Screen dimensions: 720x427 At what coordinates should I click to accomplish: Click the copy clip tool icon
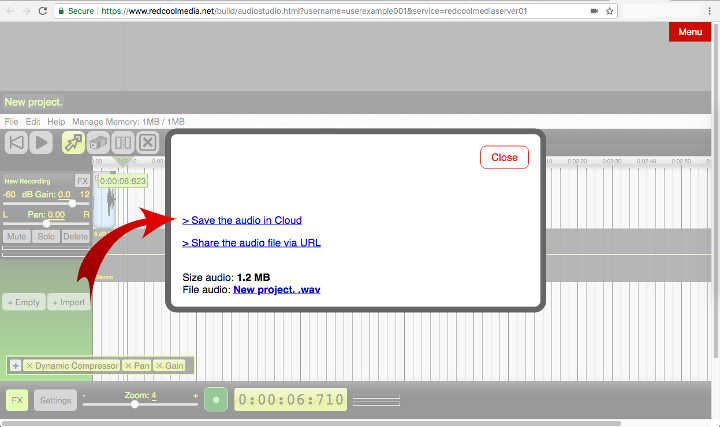click(x=98, y=143)
